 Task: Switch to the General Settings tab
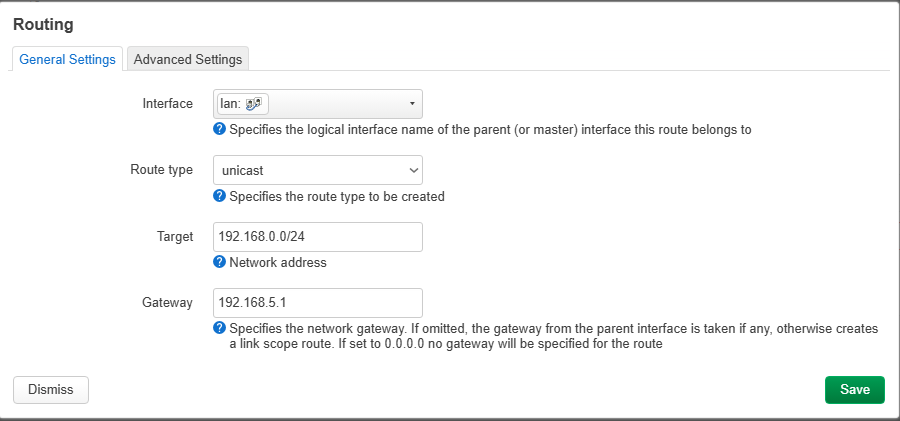pyautogui.click(x=67, y=59)
